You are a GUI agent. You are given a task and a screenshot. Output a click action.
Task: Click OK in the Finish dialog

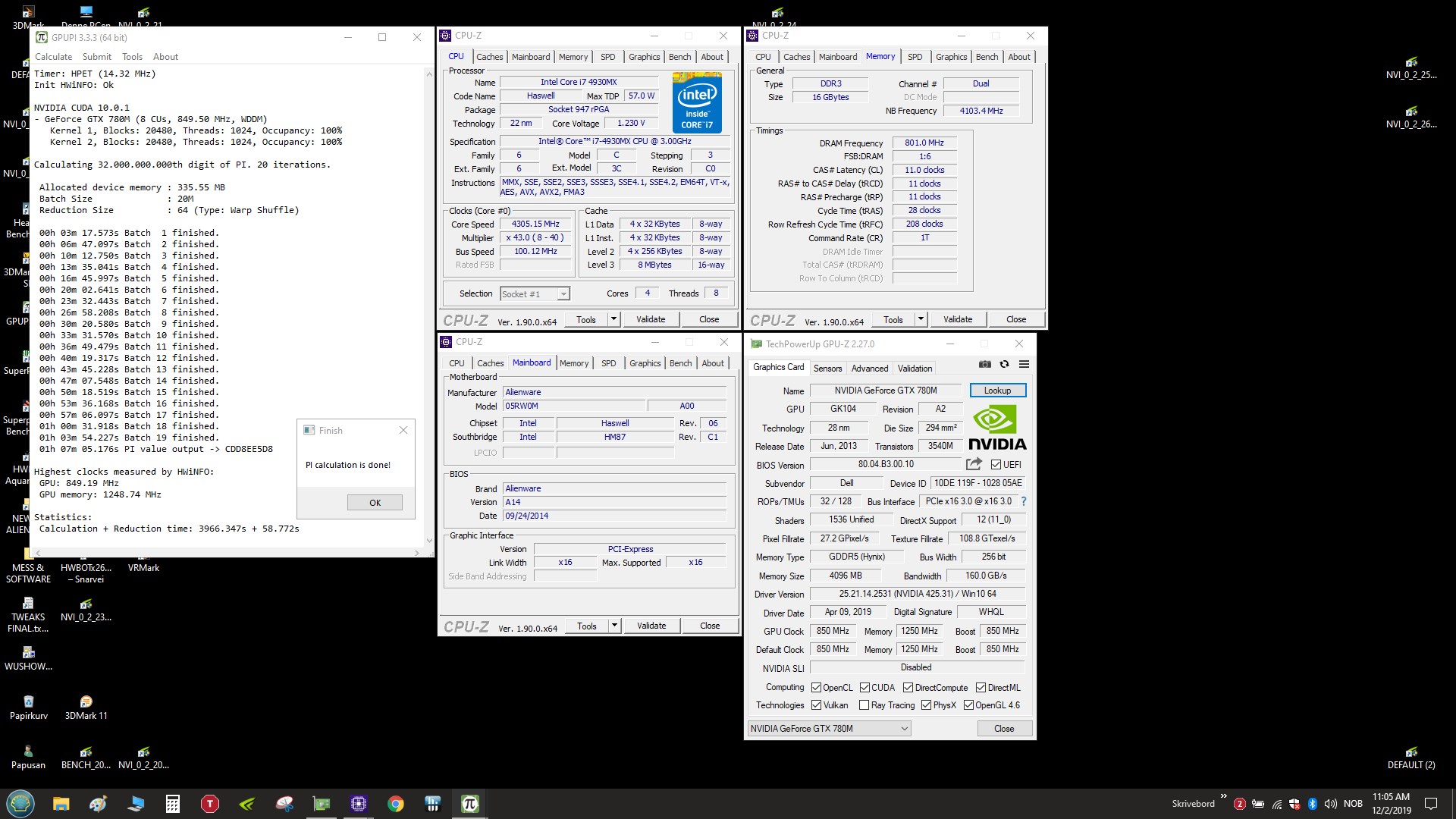point(375,503)
